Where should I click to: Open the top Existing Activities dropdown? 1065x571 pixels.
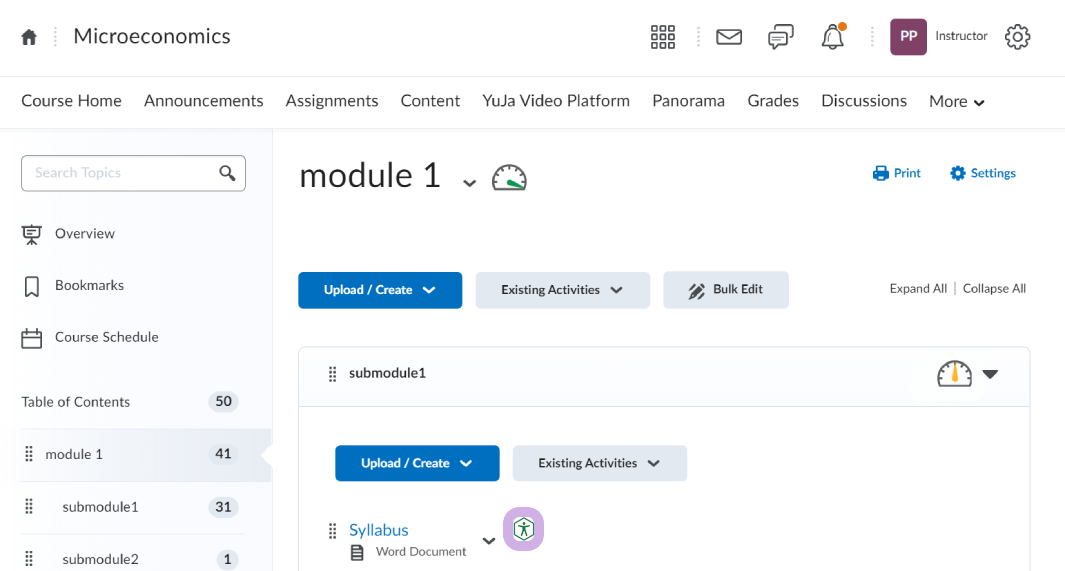(562, 290)
